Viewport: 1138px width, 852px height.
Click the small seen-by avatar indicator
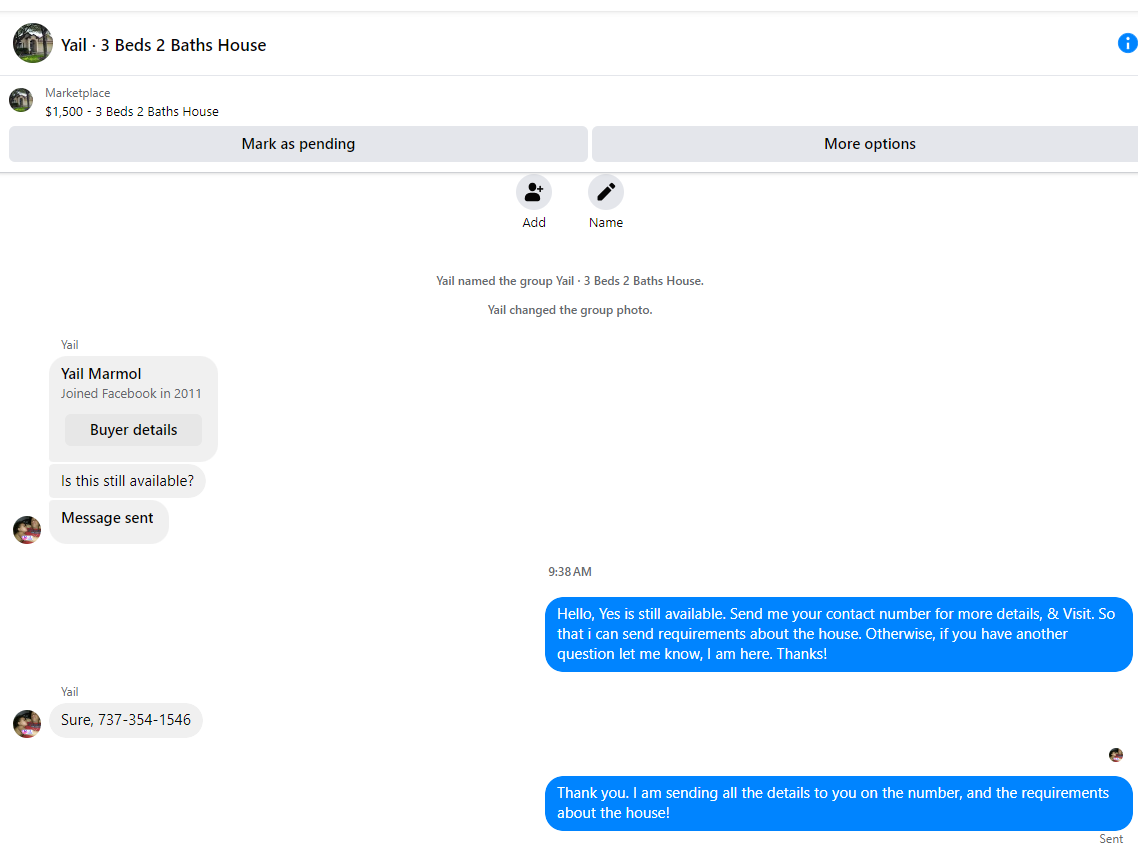tap(1116, 755)
